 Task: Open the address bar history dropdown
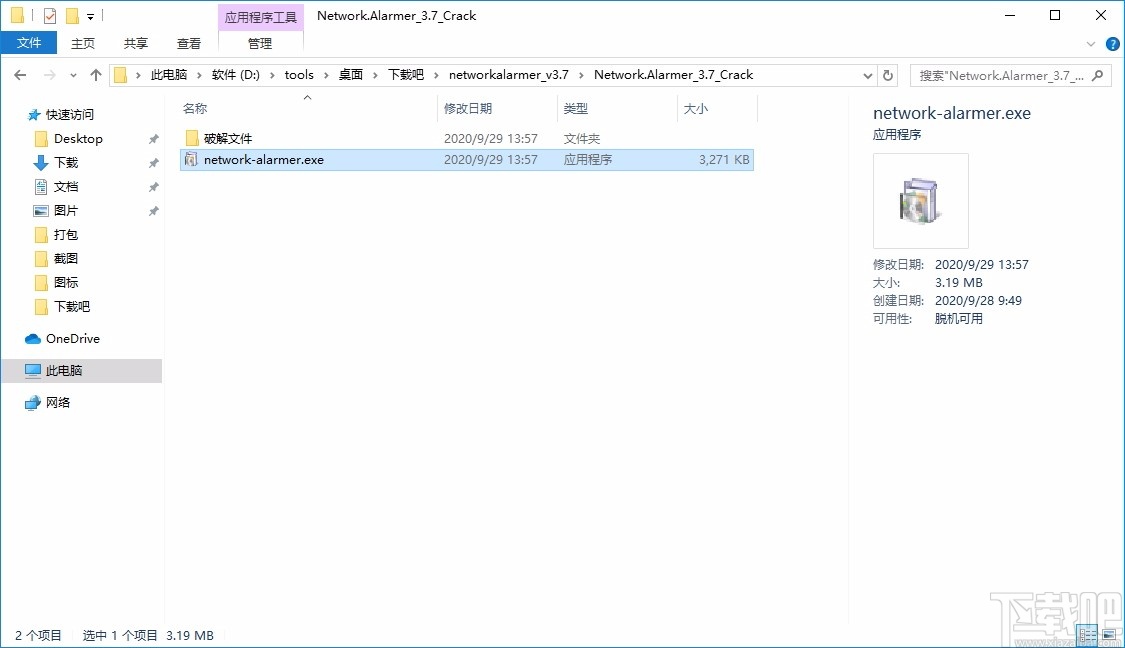point(867,74)
